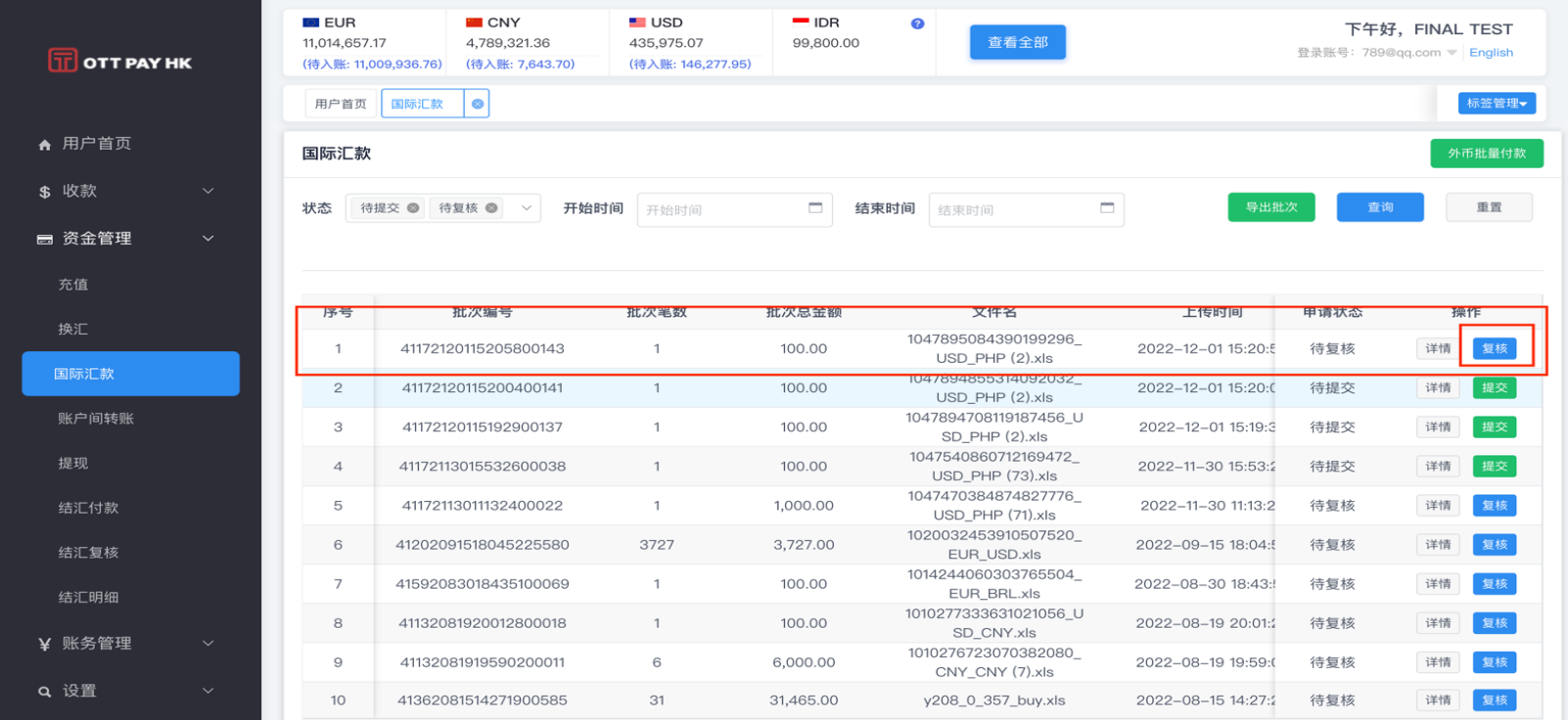Click 复核 for batch 41362081514271900585
Image resolution: width=1568 pixels, height=720 pixels.
coord(1495,699)
